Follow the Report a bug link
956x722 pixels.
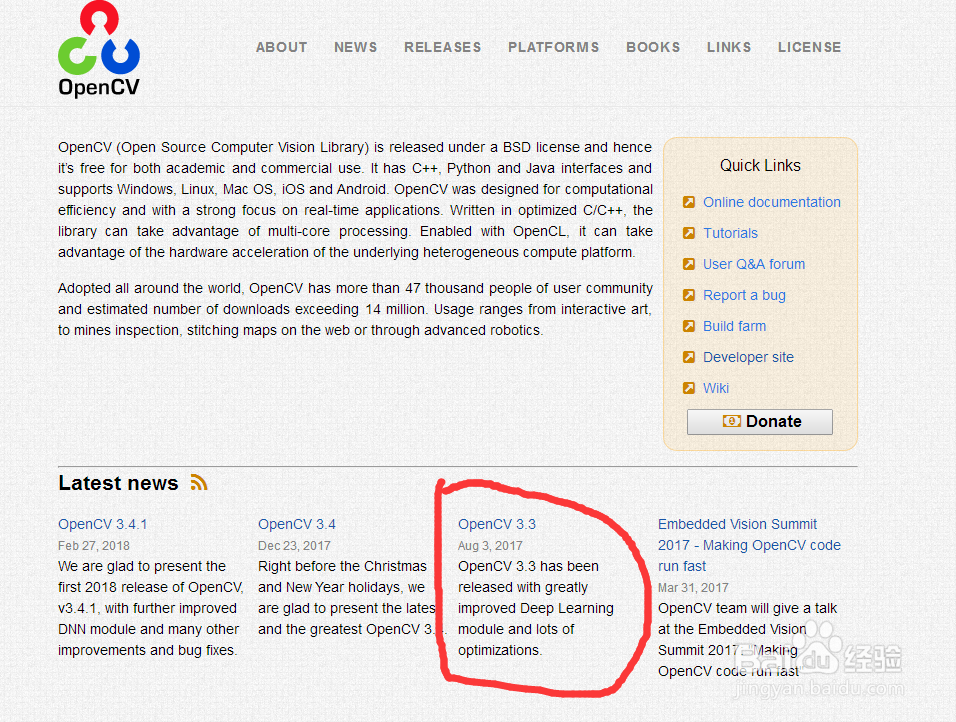pyautogui.click(x=744, y=295)
